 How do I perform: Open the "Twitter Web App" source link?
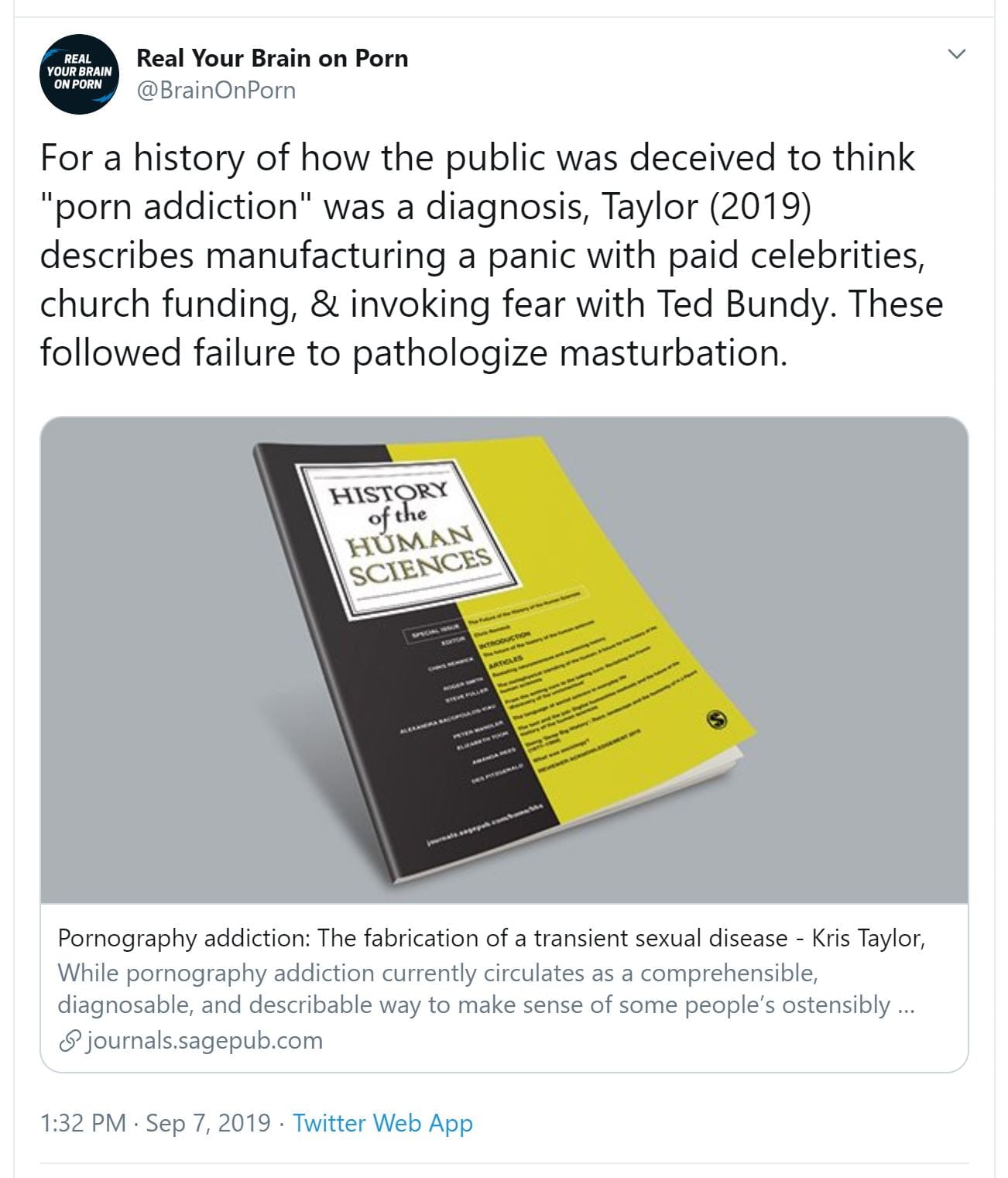pyautogui.click(x=382, y=1123)
